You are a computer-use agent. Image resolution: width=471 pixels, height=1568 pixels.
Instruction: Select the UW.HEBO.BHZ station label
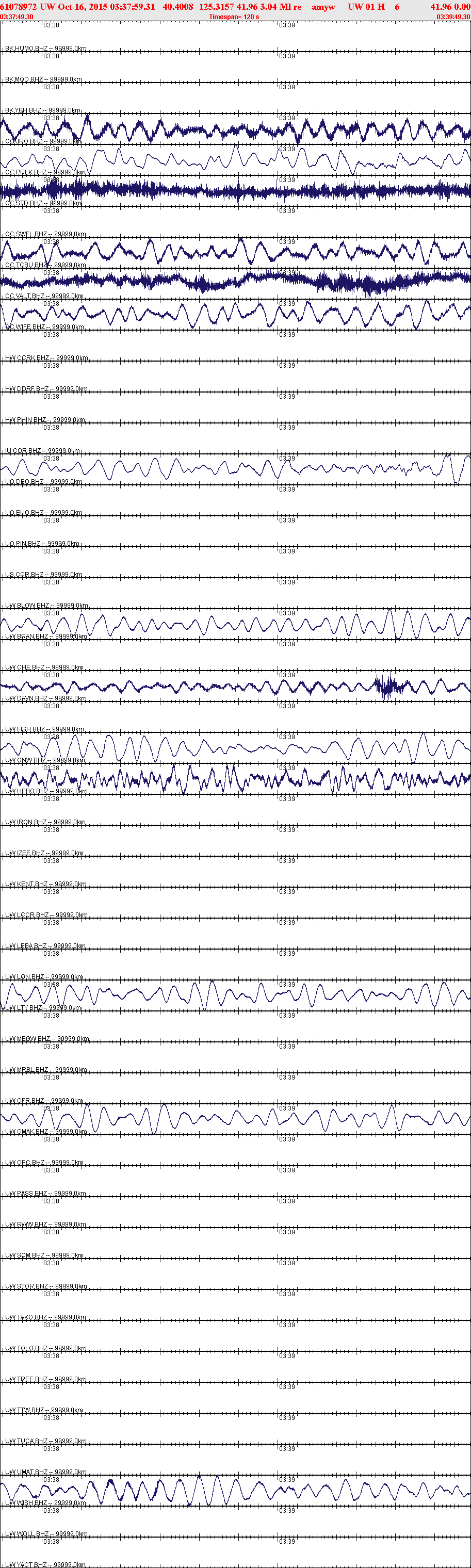coord(46,792)
